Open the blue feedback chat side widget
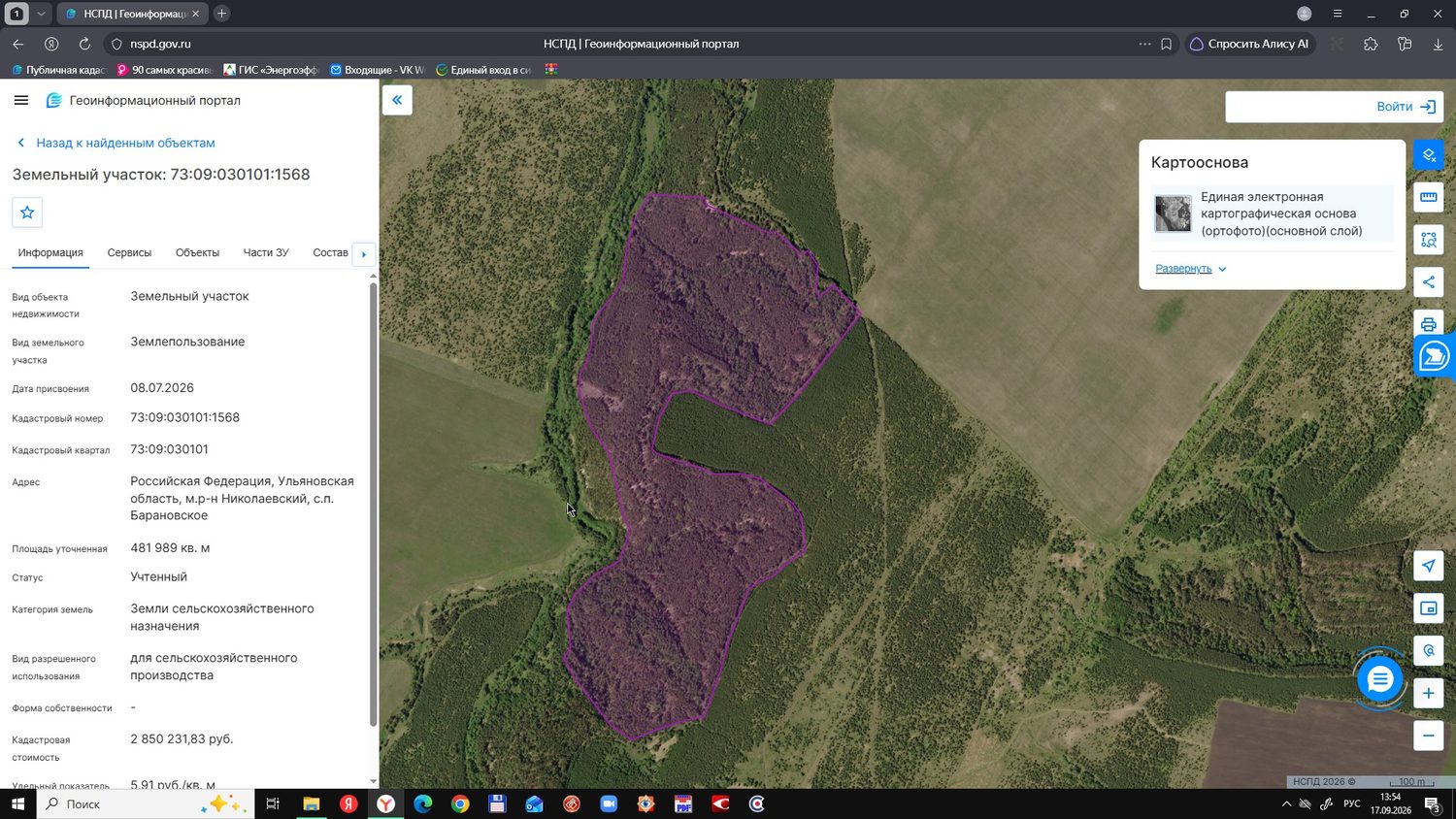 pos(1435,356)
